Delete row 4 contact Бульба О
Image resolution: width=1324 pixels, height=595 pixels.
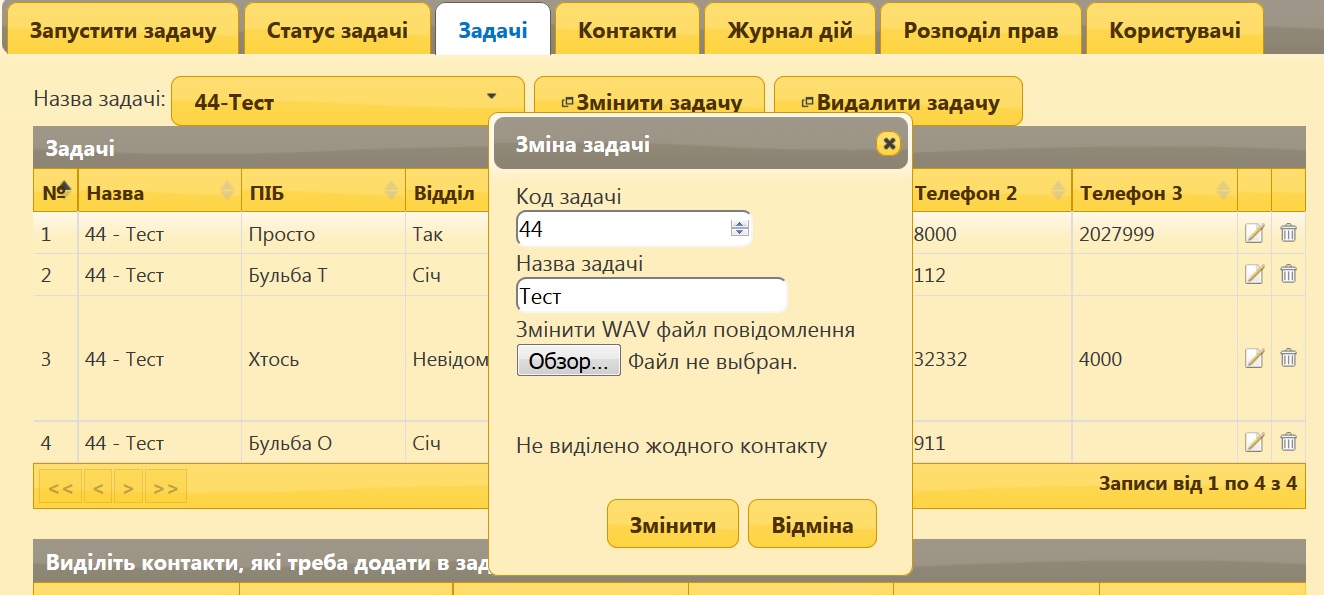1289,442
